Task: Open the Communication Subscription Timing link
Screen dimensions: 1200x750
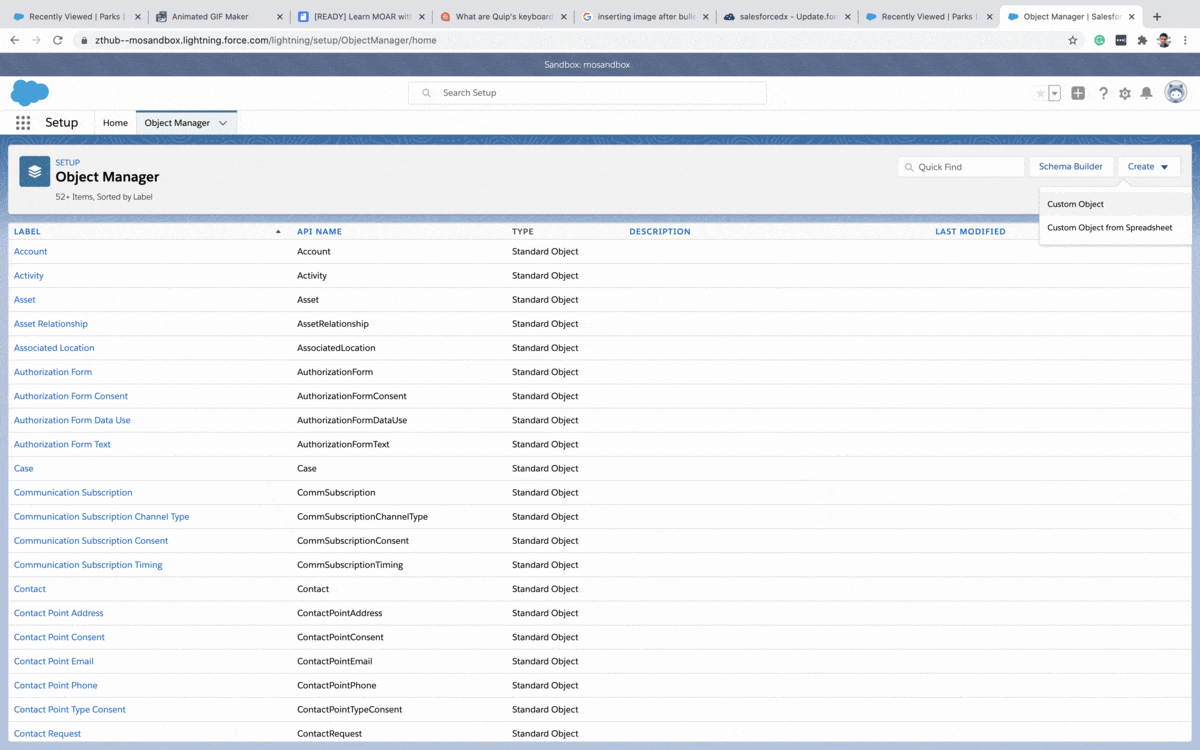Action: click(x=88, y=565)
